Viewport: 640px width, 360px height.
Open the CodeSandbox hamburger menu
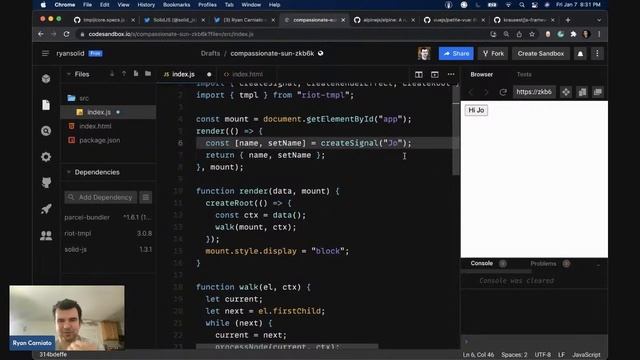click(45, 53)
